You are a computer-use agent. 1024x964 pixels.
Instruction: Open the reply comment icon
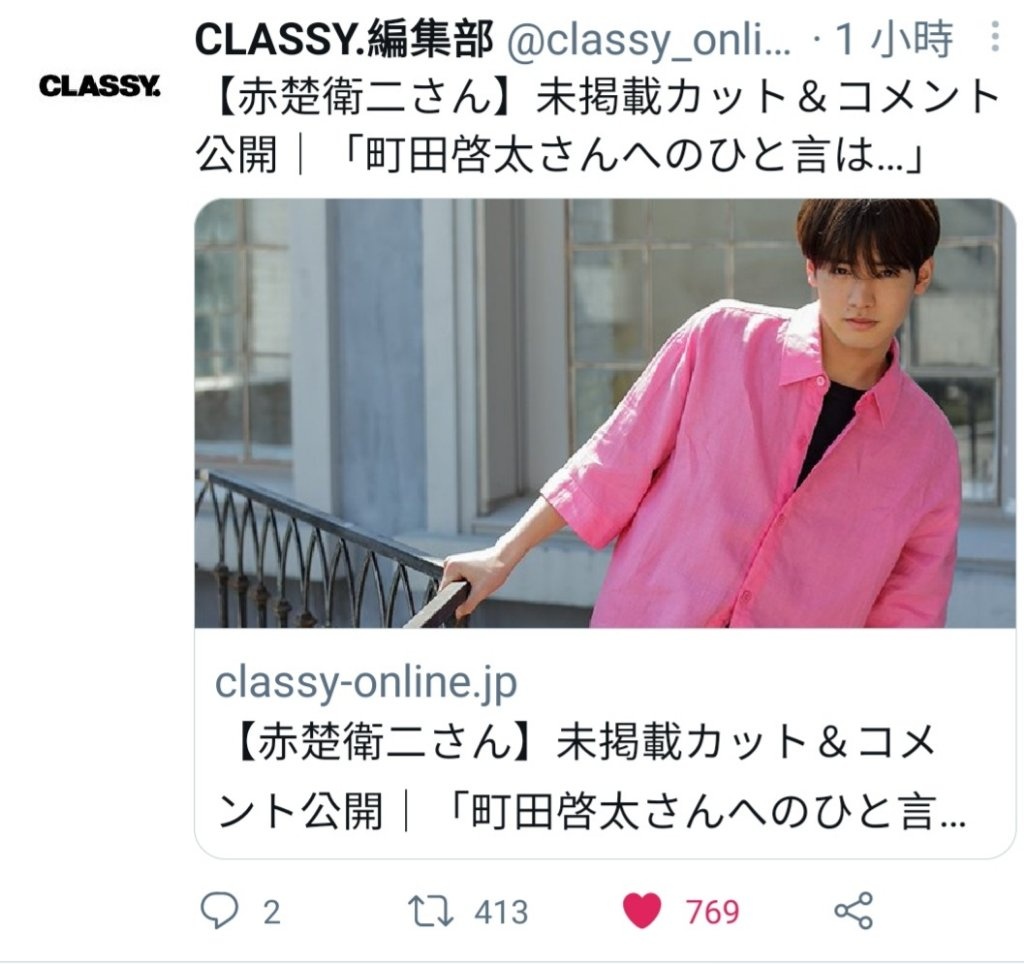pyautogui.click(x=219, y=910)
